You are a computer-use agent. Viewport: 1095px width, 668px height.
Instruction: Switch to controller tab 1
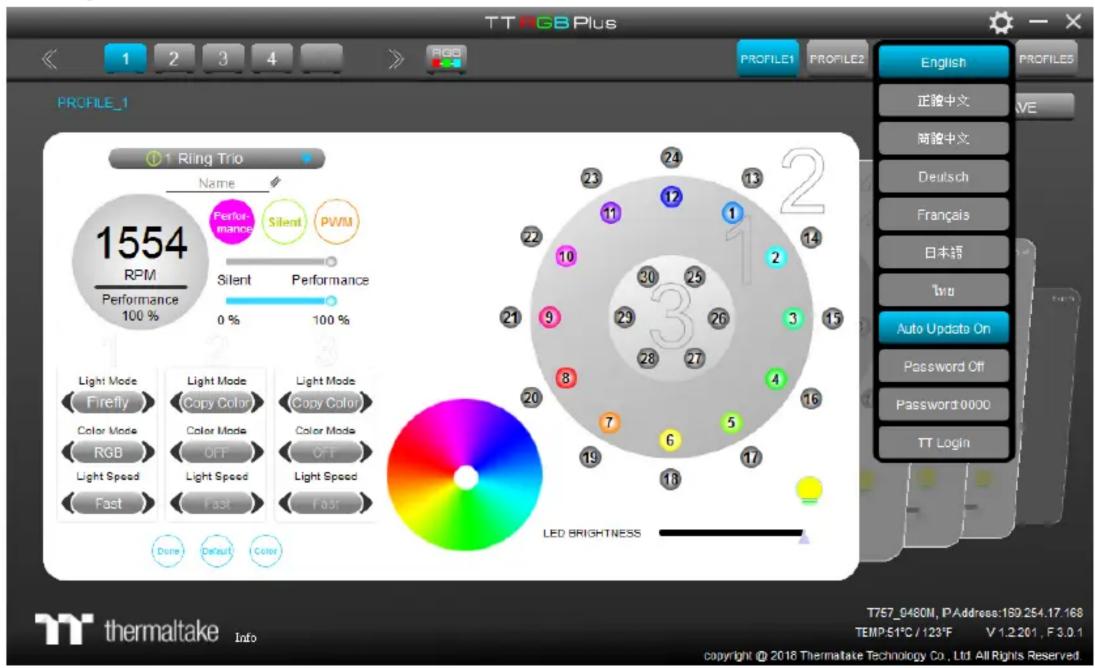click(x=125, y=59)
